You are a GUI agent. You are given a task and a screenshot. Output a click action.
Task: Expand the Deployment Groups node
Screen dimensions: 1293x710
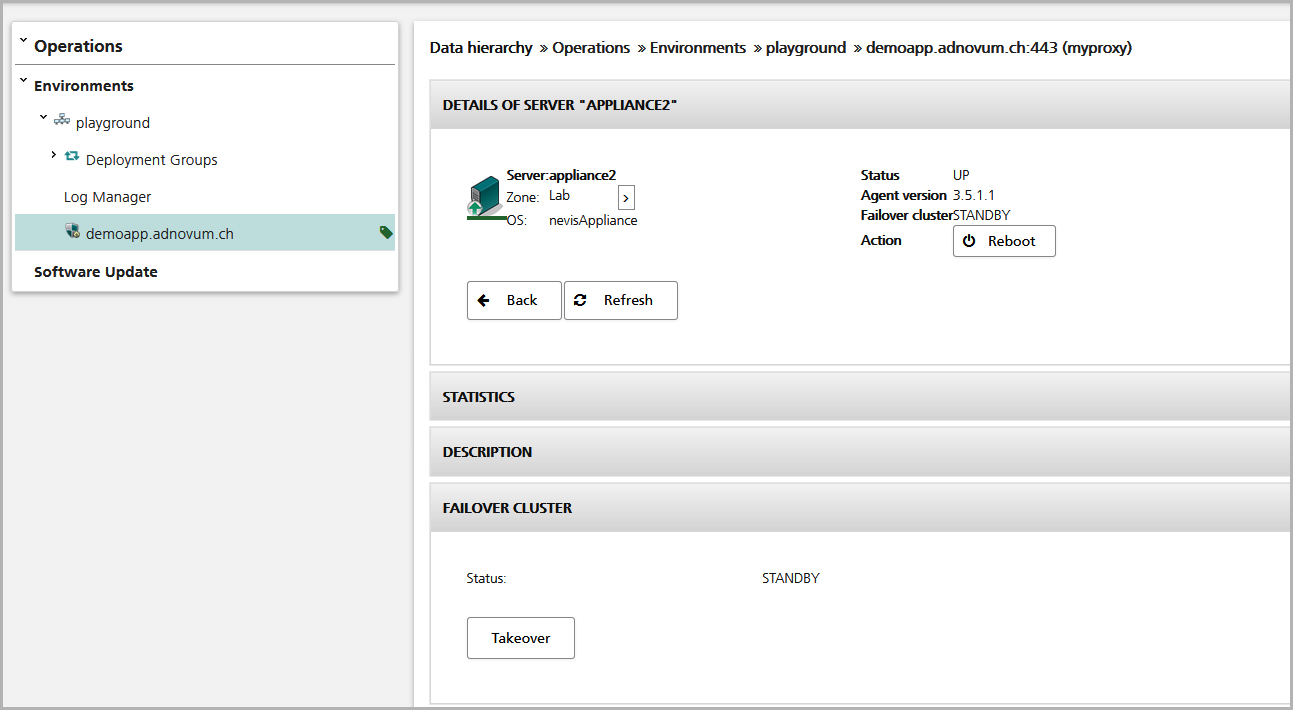coord(54,155)
